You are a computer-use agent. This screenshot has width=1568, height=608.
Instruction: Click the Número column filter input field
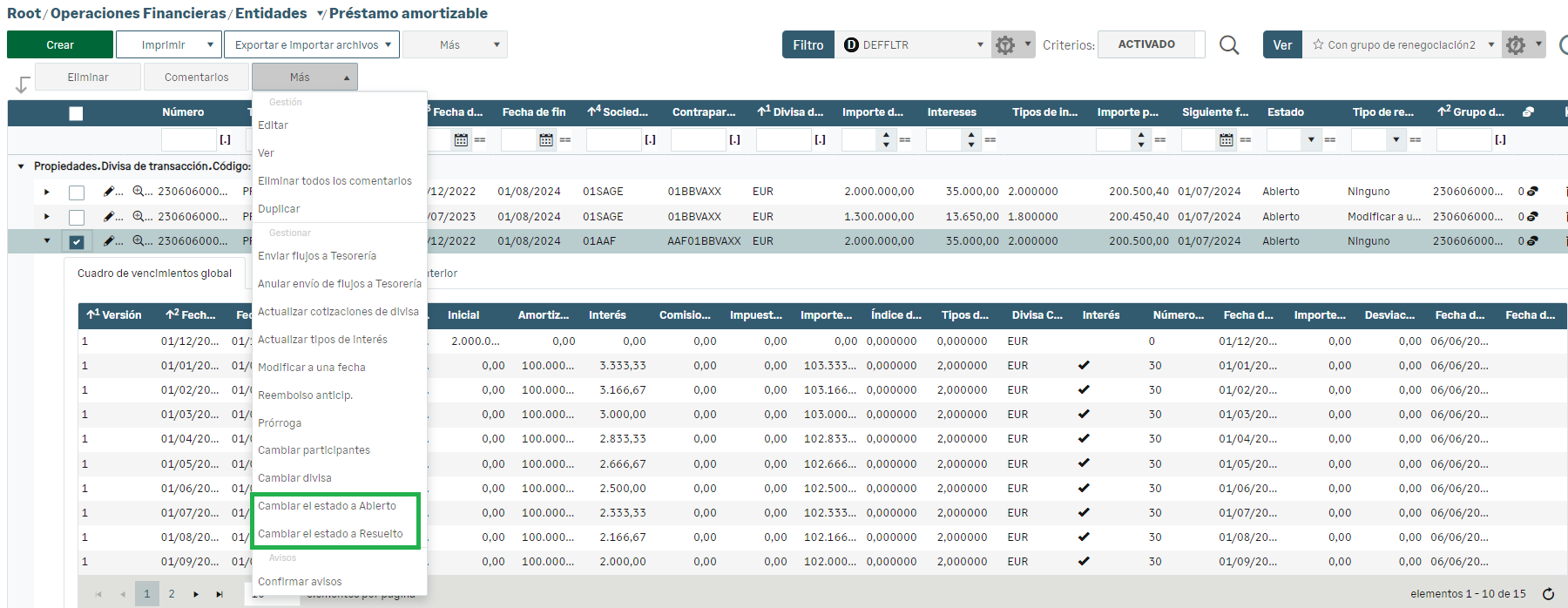click(x=188, y=139)
